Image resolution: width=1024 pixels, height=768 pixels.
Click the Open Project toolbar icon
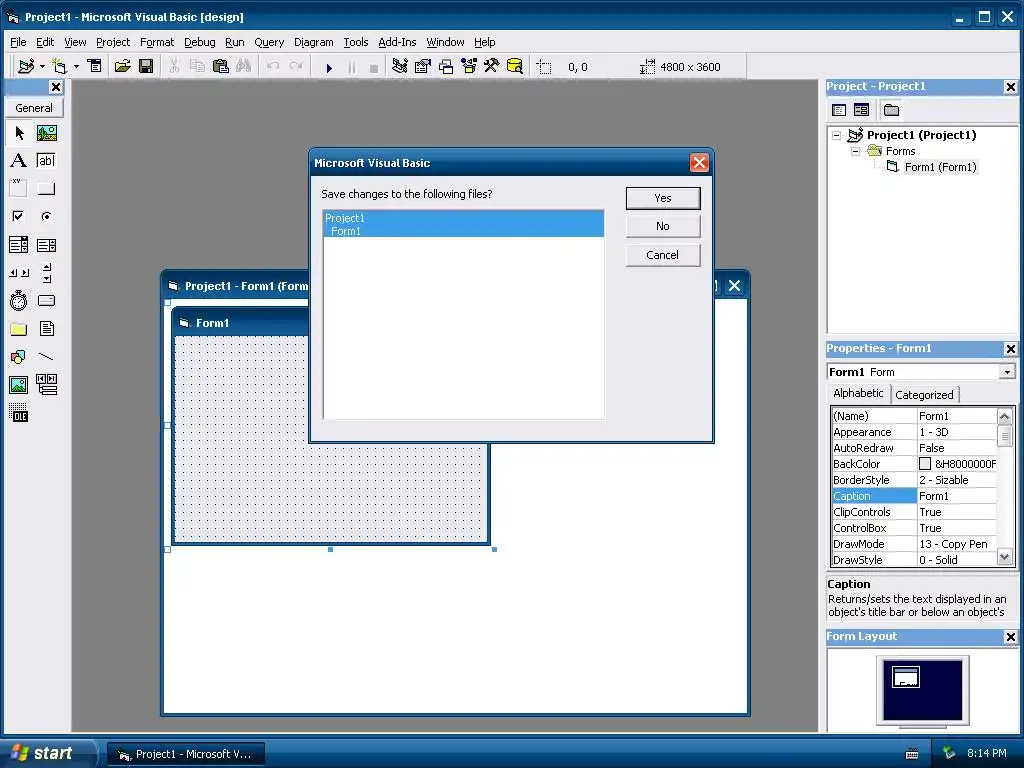pos(122,66)
